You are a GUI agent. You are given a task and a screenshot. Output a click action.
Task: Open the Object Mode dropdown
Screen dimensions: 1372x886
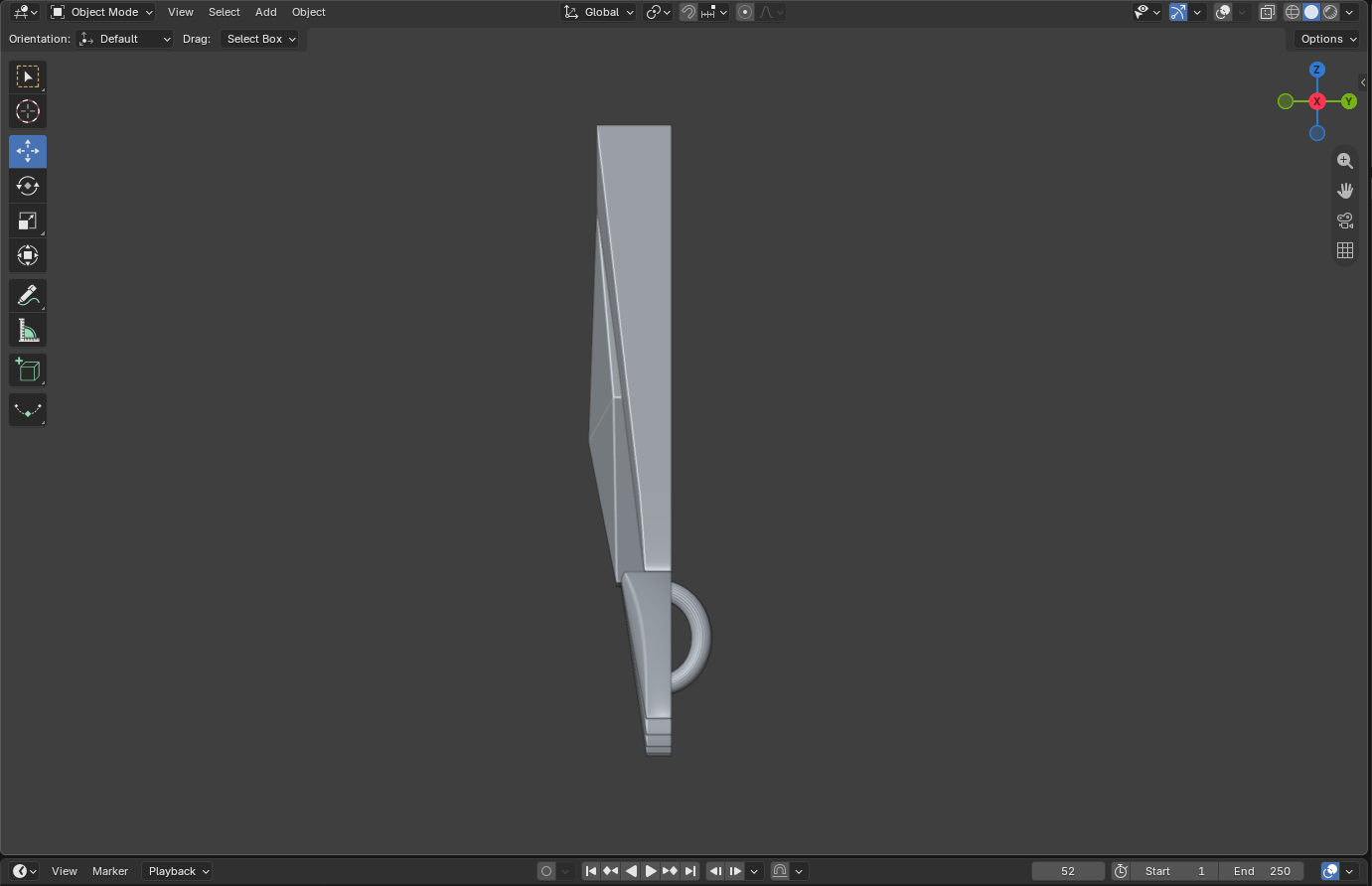[102, 12]
